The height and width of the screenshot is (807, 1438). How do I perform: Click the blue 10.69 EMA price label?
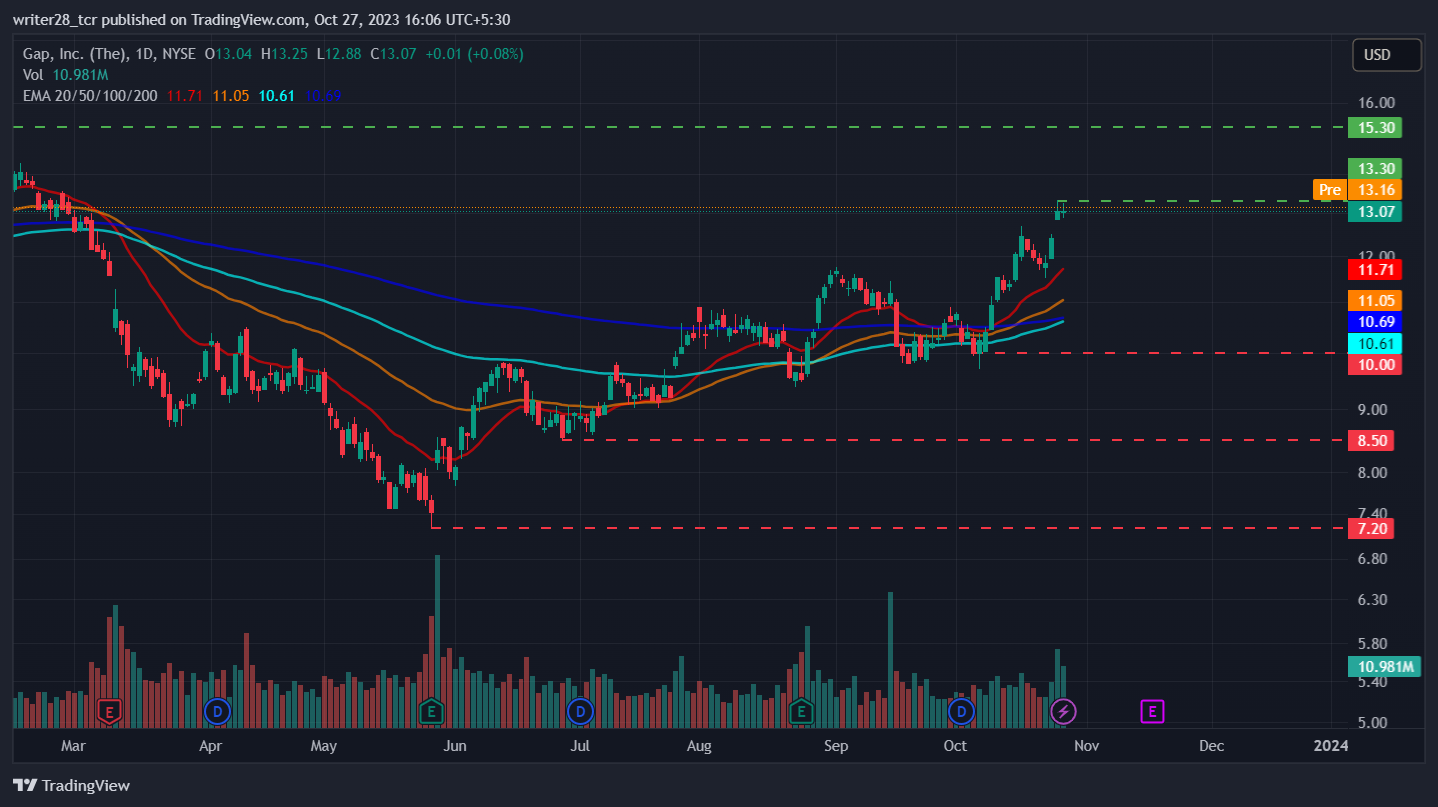point(1375,322)
